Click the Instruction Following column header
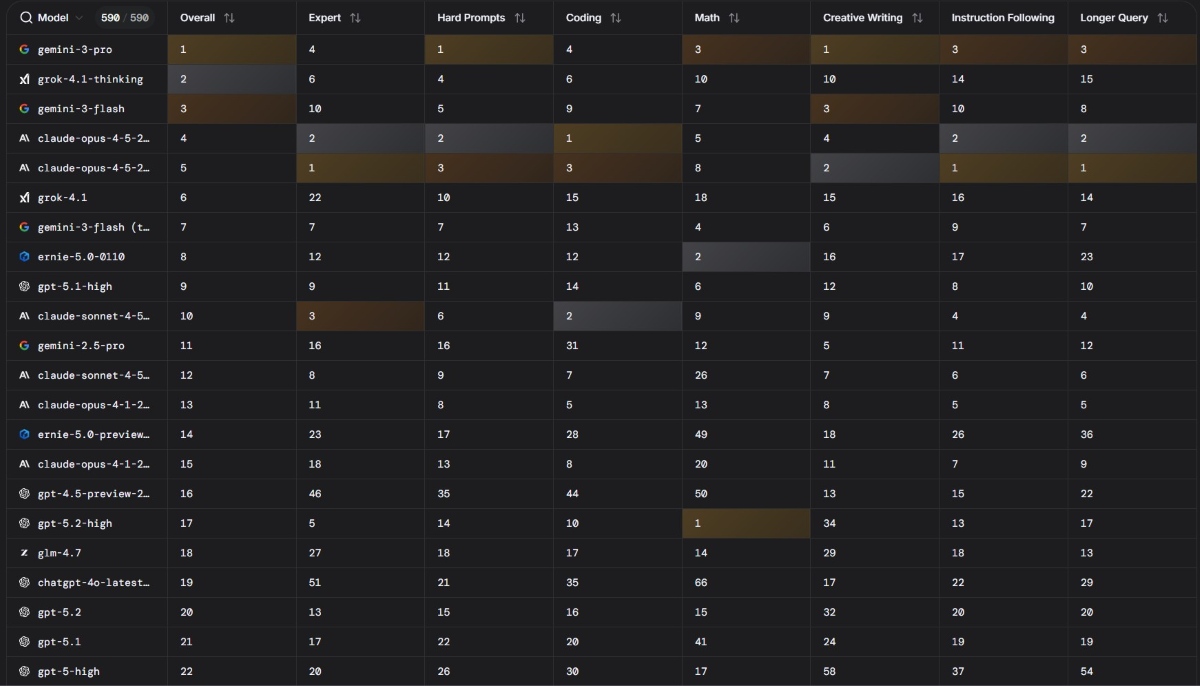 (1002, 18)
